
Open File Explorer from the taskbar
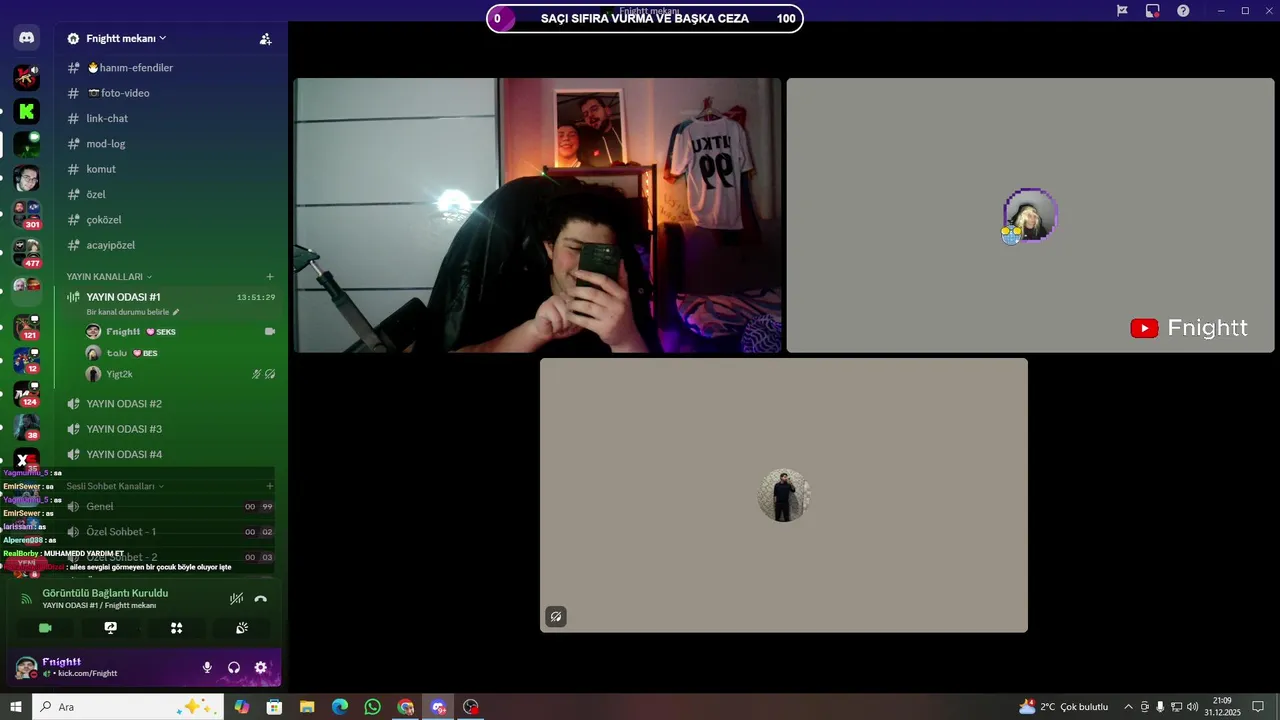tap(307, 707)
